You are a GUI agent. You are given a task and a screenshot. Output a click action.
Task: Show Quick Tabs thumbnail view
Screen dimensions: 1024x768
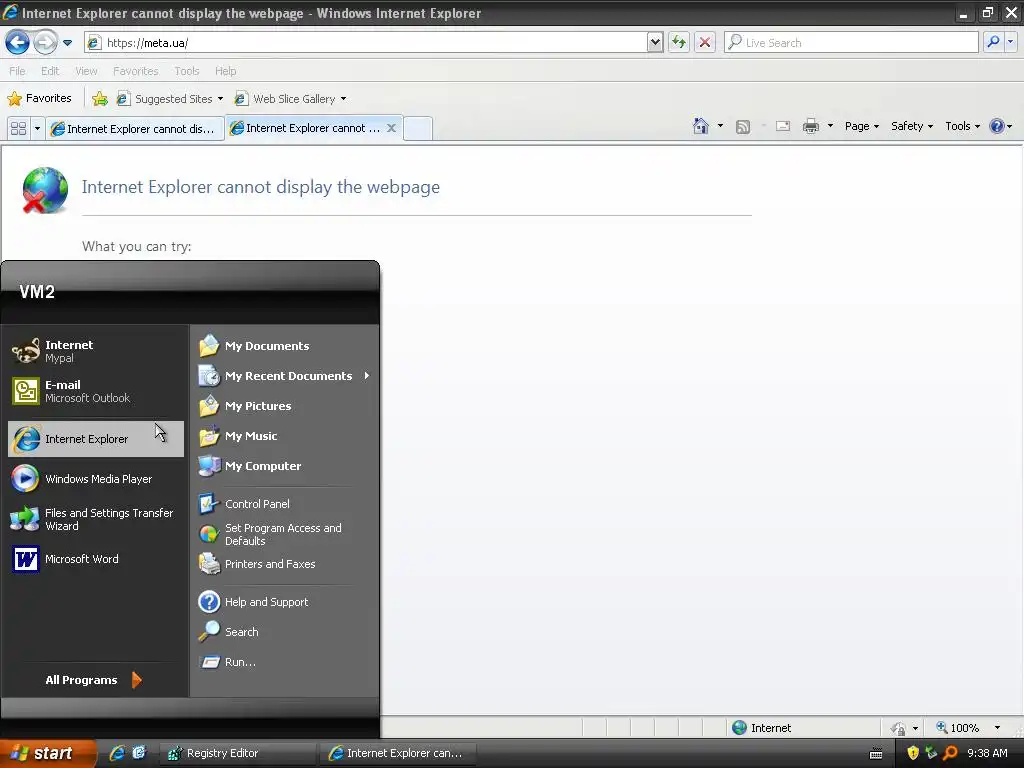(x=18, y=129)
